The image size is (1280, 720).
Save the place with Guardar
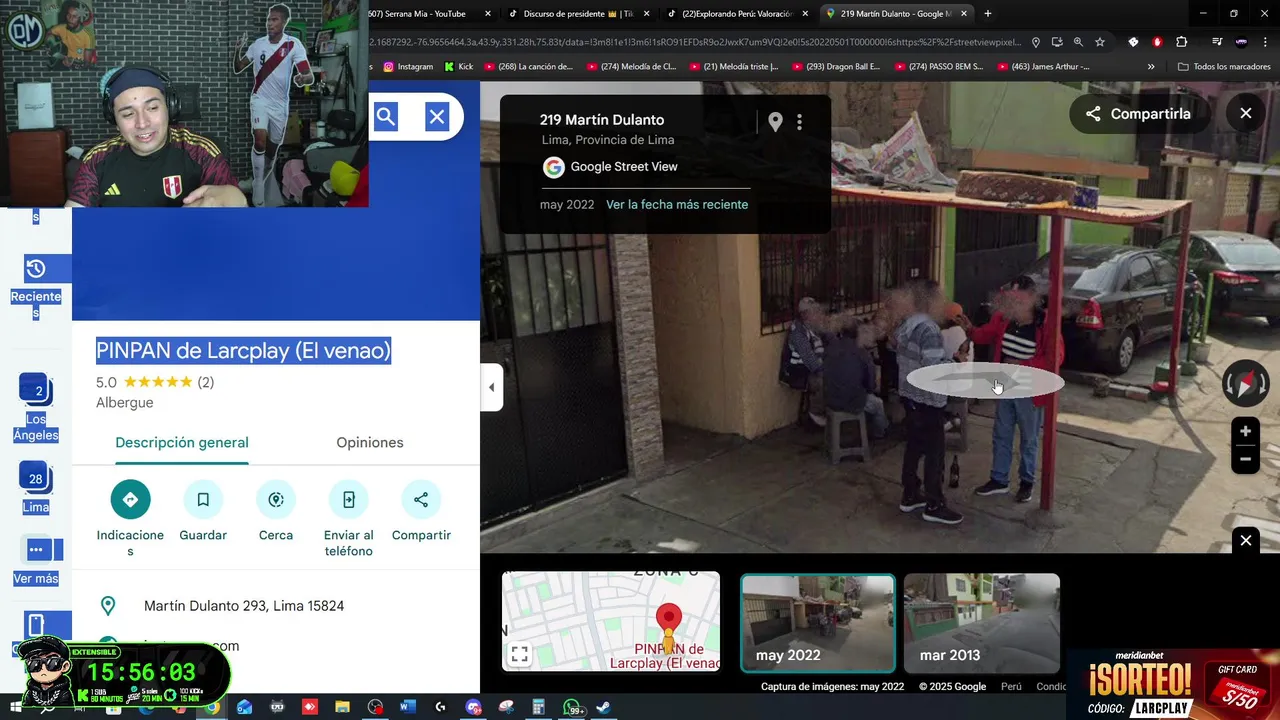point(203,512)
